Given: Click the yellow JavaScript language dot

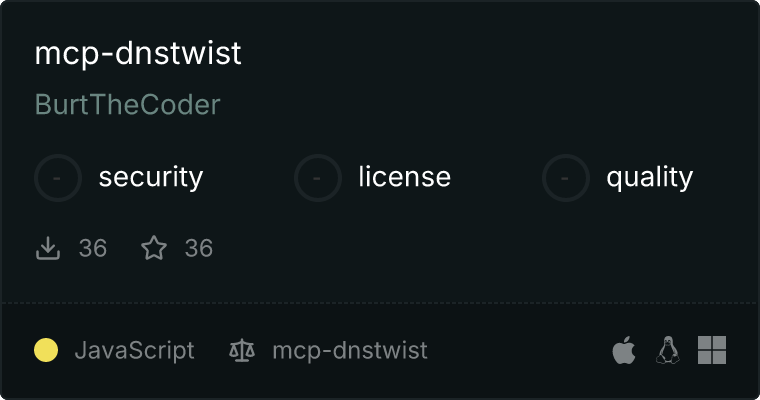Looking at the screenshot, I should [46, 350].
